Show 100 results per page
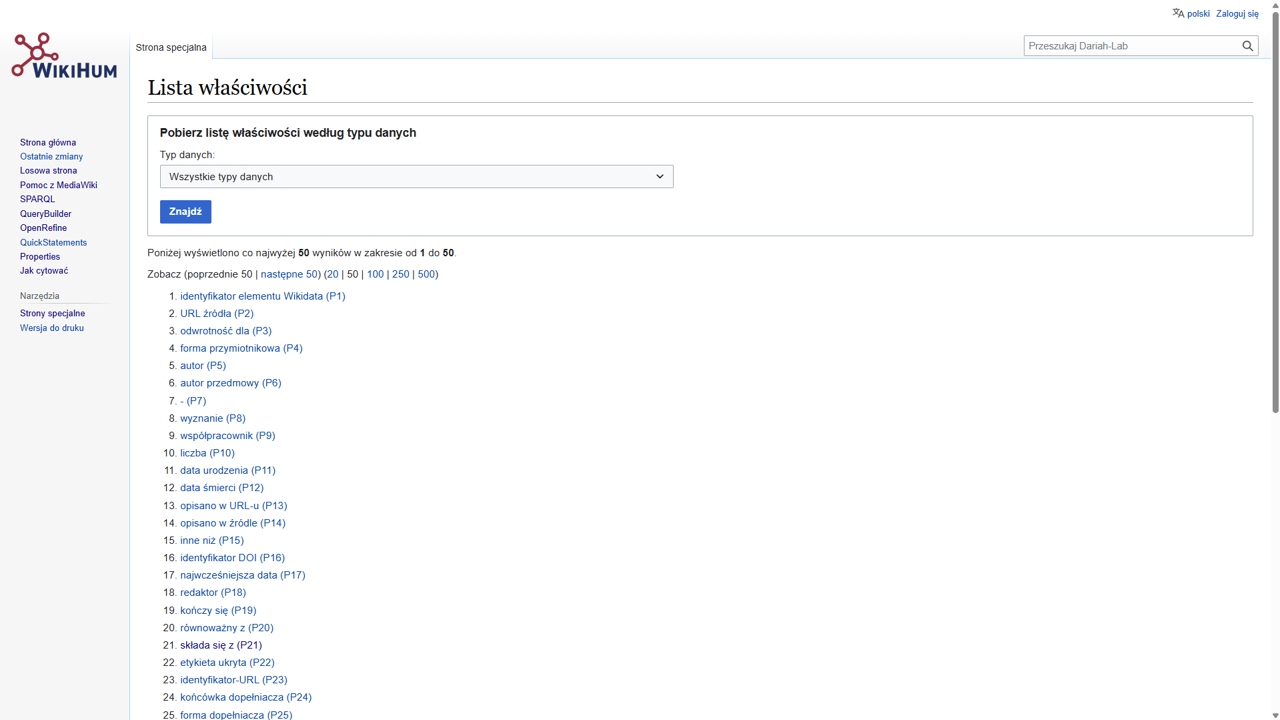 click(x=375, y=274)
